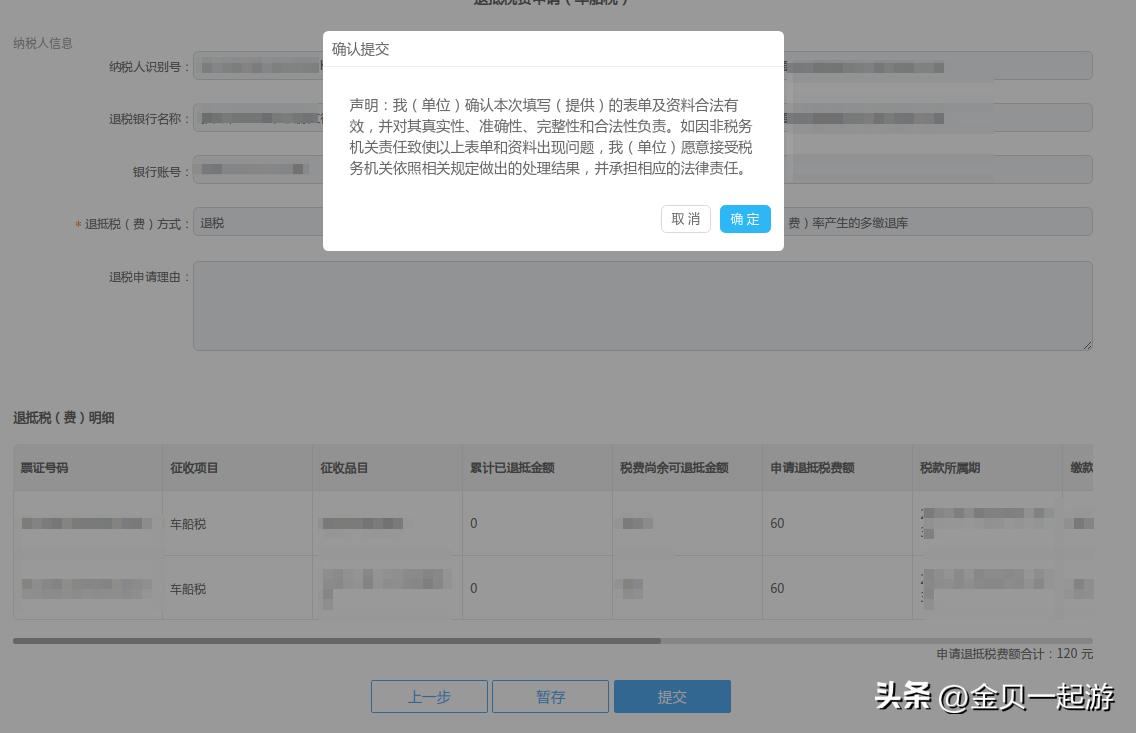The width and height of the screenshot is (1136, 733).
Task: Click the 上一步 button to go back
Action: pos(429,696)
